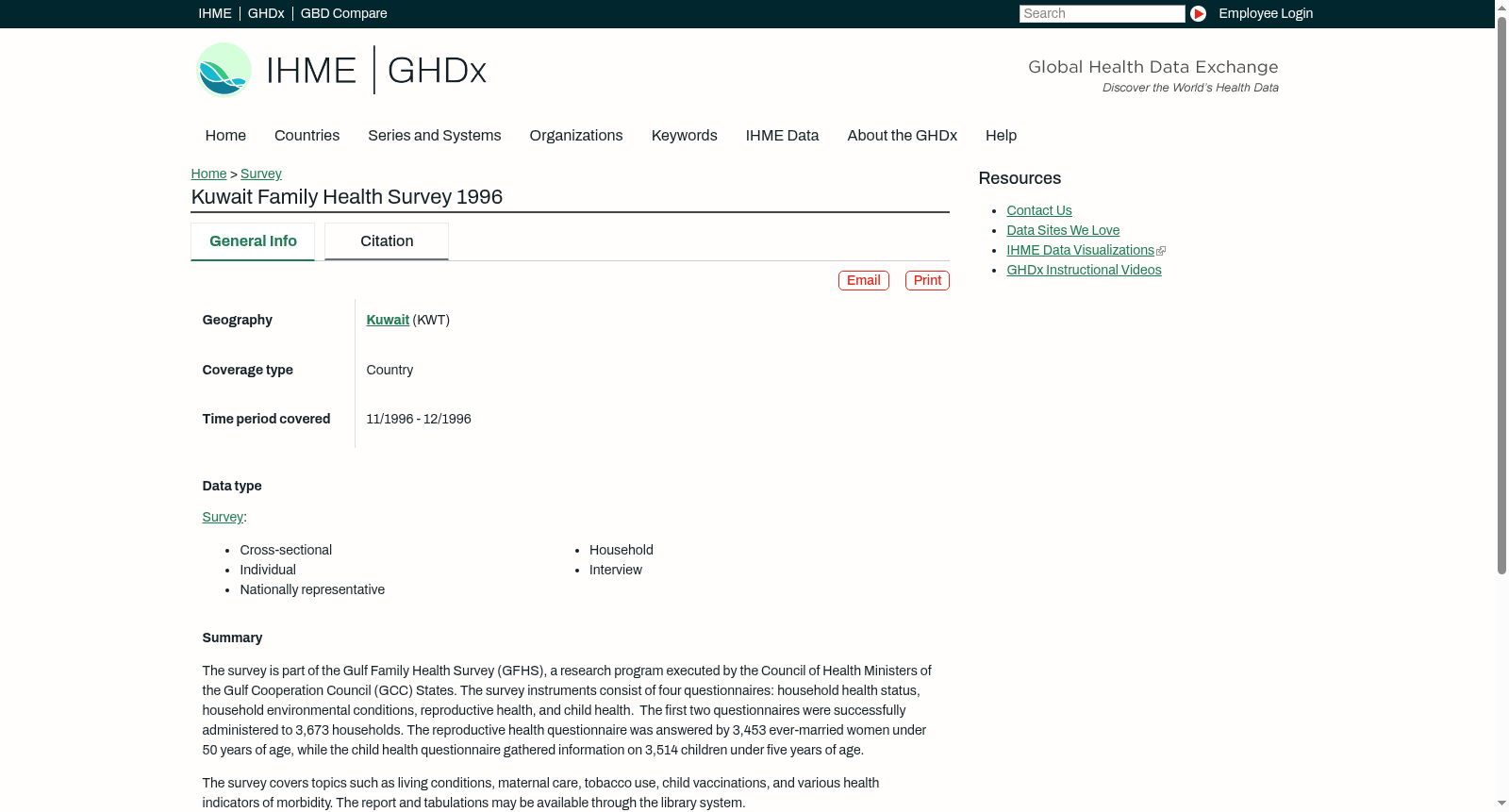This screenshot has width=1509, height=812.
Task: Click the GHDx wordmark in the header
Action: 437,71
